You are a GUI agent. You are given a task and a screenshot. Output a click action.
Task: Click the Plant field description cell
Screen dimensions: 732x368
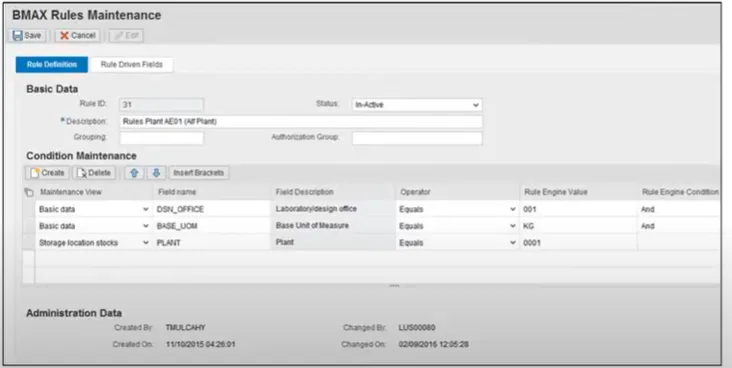tap(333, 242)
